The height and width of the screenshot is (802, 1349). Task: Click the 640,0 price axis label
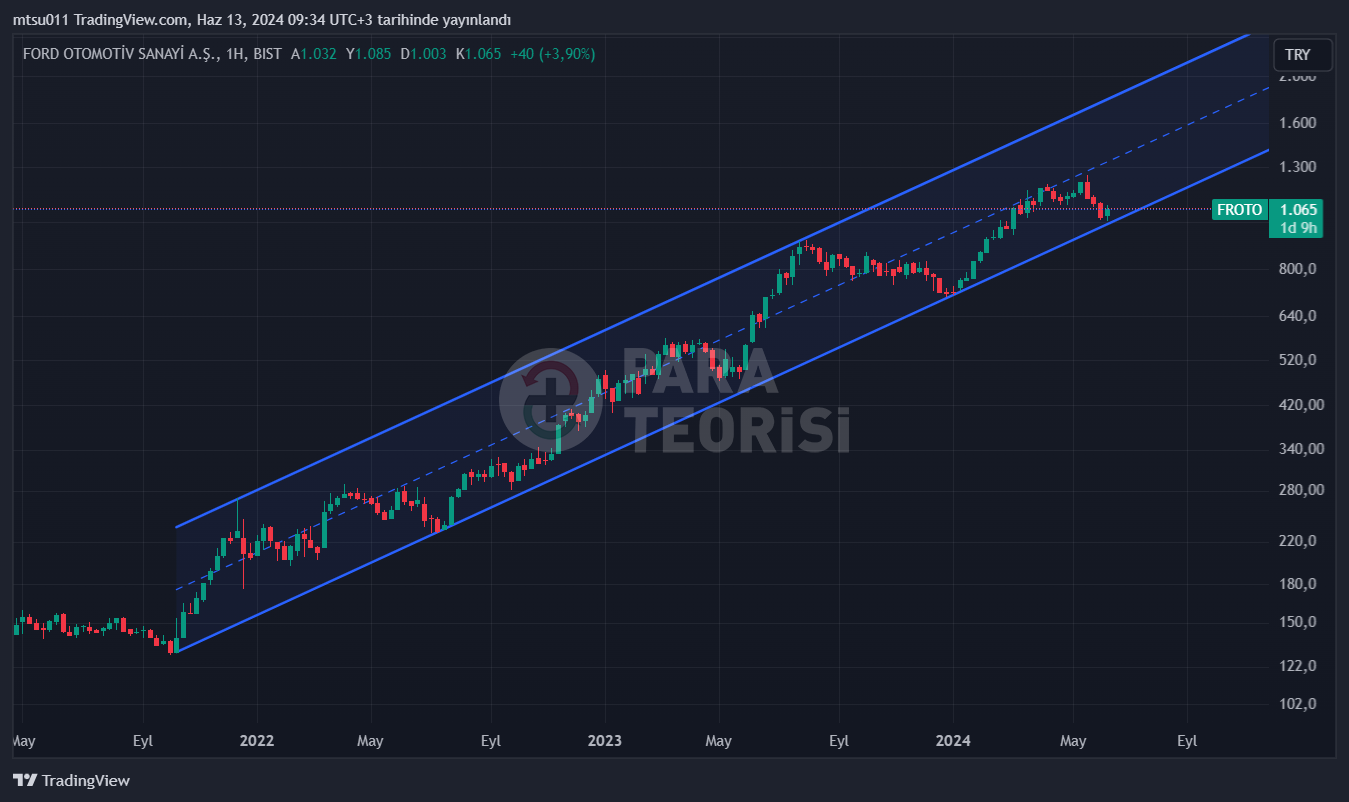tap(1296, 316)
